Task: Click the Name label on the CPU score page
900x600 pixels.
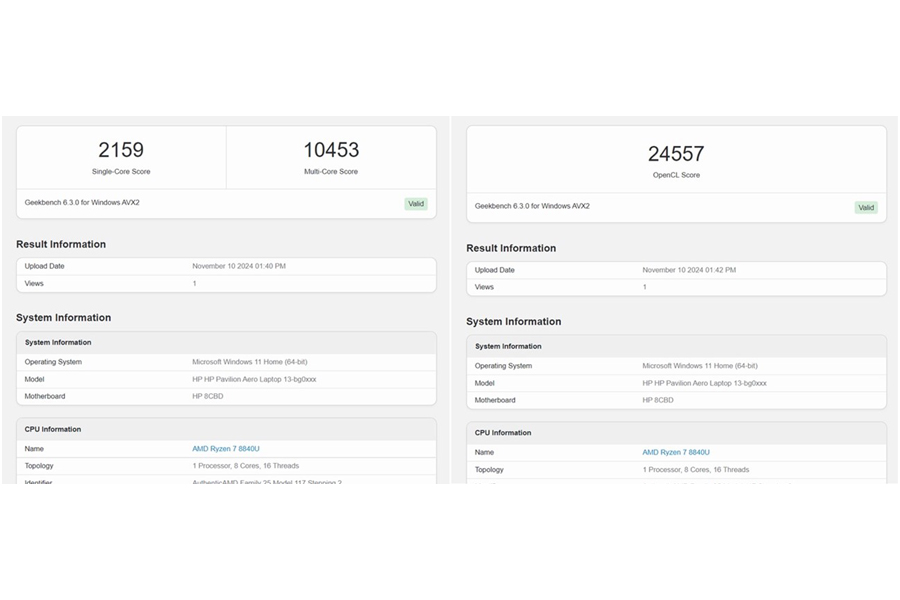Action: 34,449
